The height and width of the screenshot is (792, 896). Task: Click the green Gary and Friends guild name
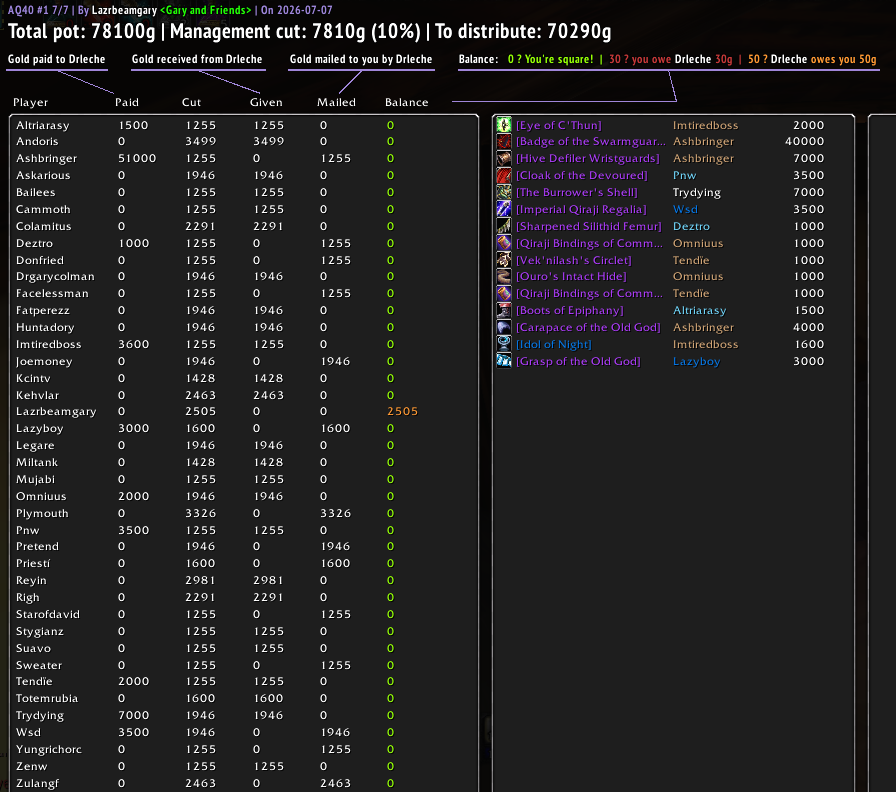pyautogui.click(x=205, y=10)
